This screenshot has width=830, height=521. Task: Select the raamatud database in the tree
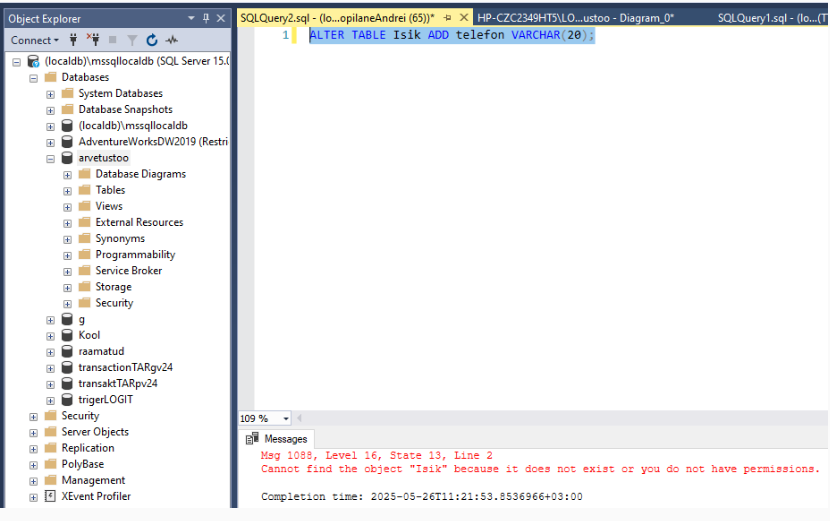[102, 351]
